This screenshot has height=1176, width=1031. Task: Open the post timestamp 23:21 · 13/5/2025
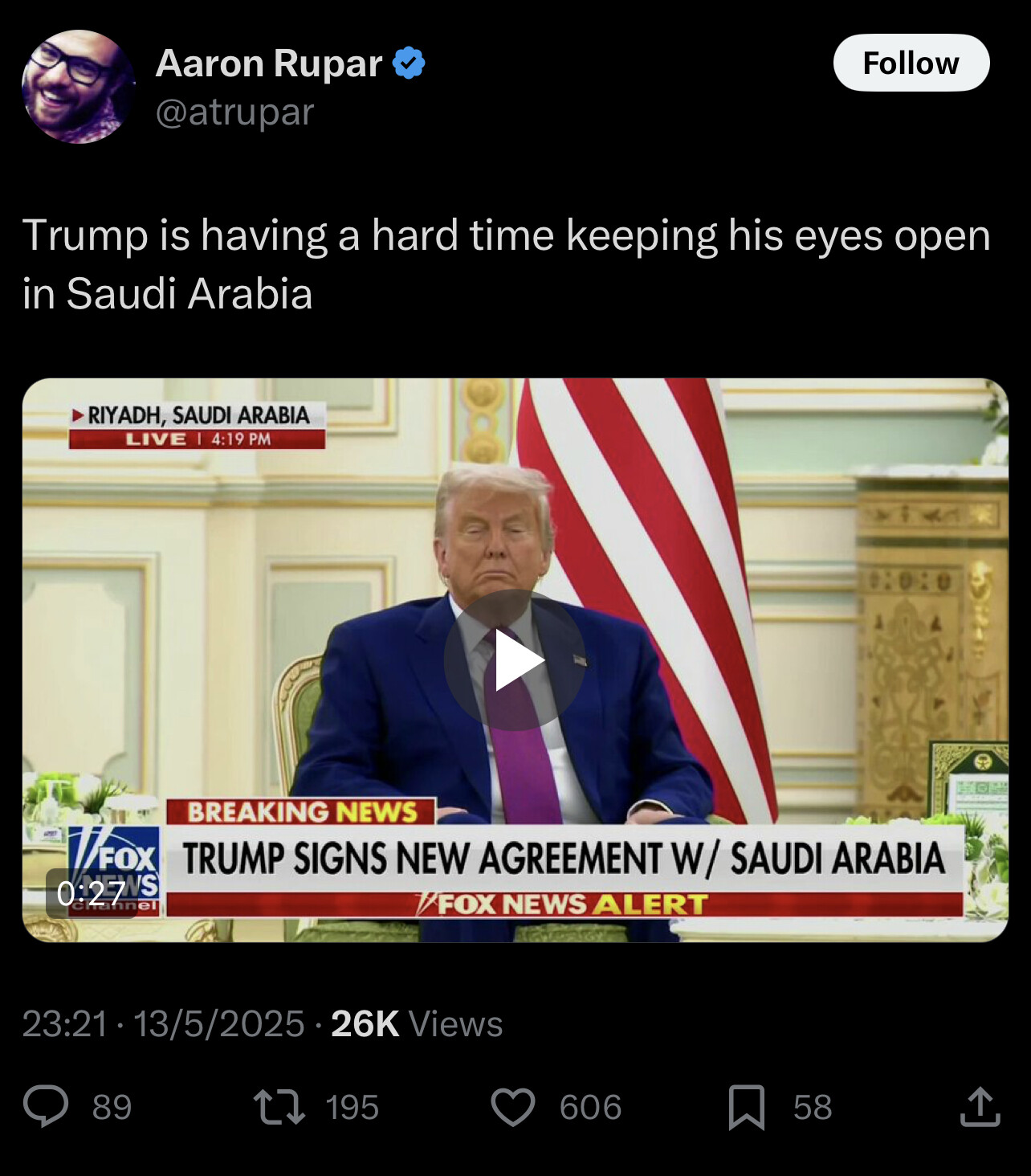pyautogui.click(x=163, y=1023)
